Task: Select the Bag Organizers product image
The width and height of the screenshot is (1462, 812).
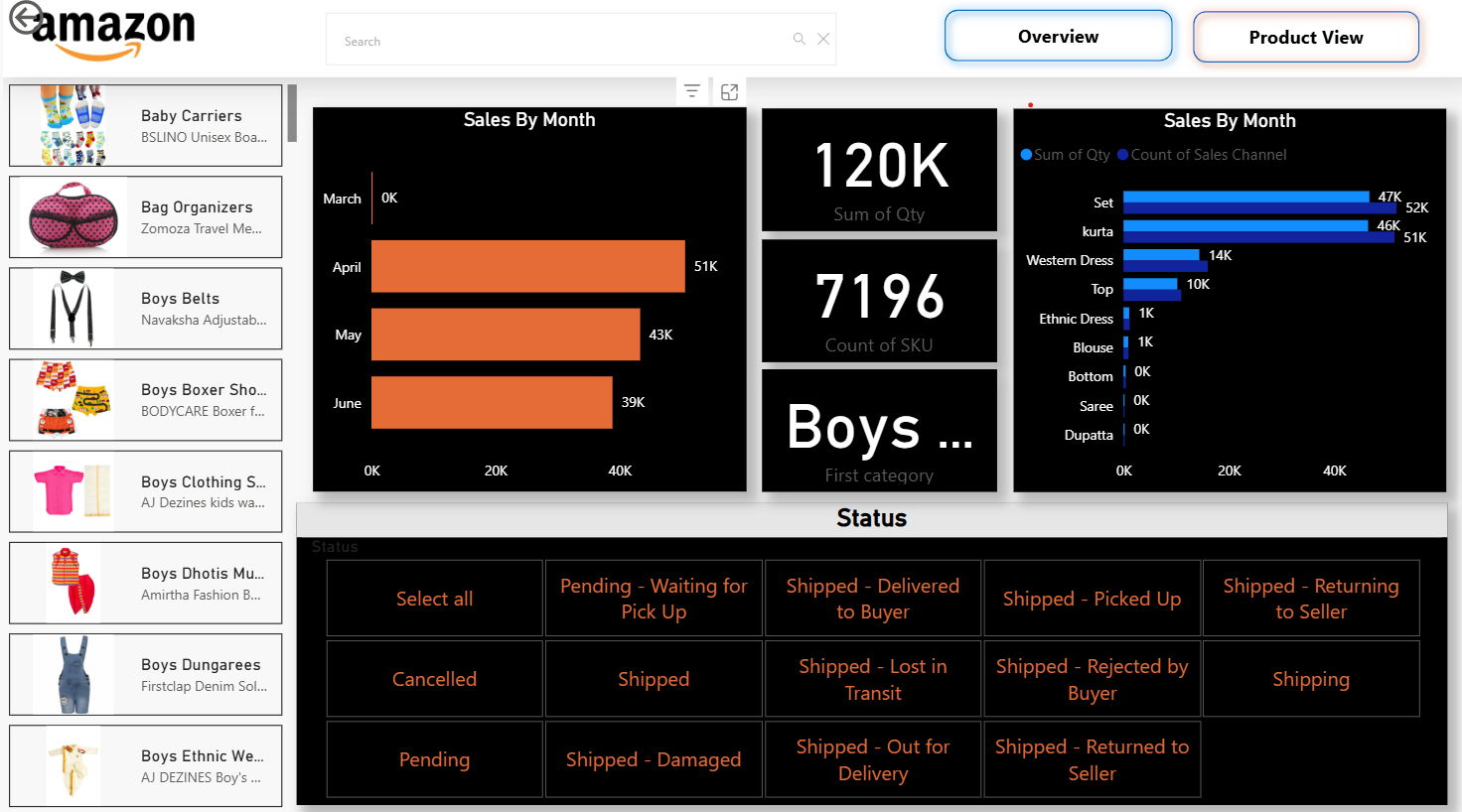Action: pyautogui.click(x=73, y=216)
